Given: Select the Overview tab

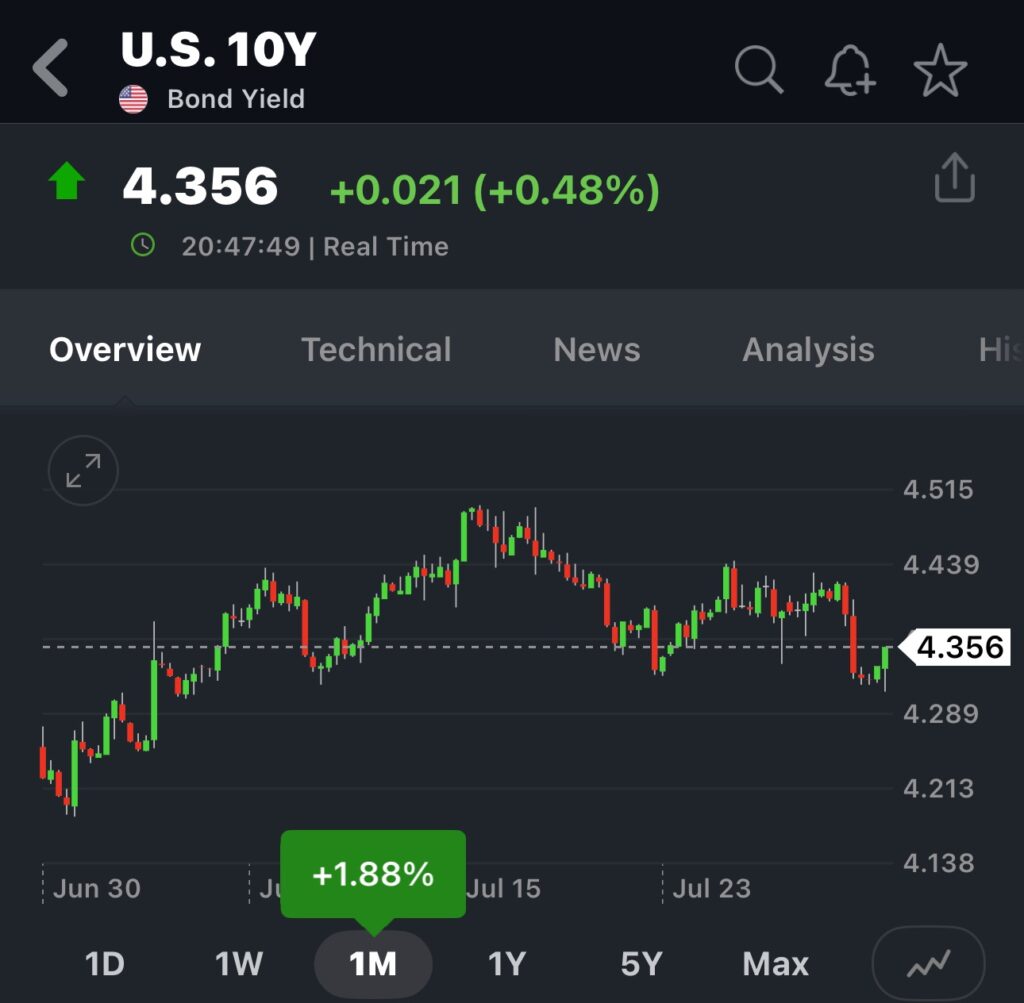Looking at the screenshot, I should [x=125, y=350].
